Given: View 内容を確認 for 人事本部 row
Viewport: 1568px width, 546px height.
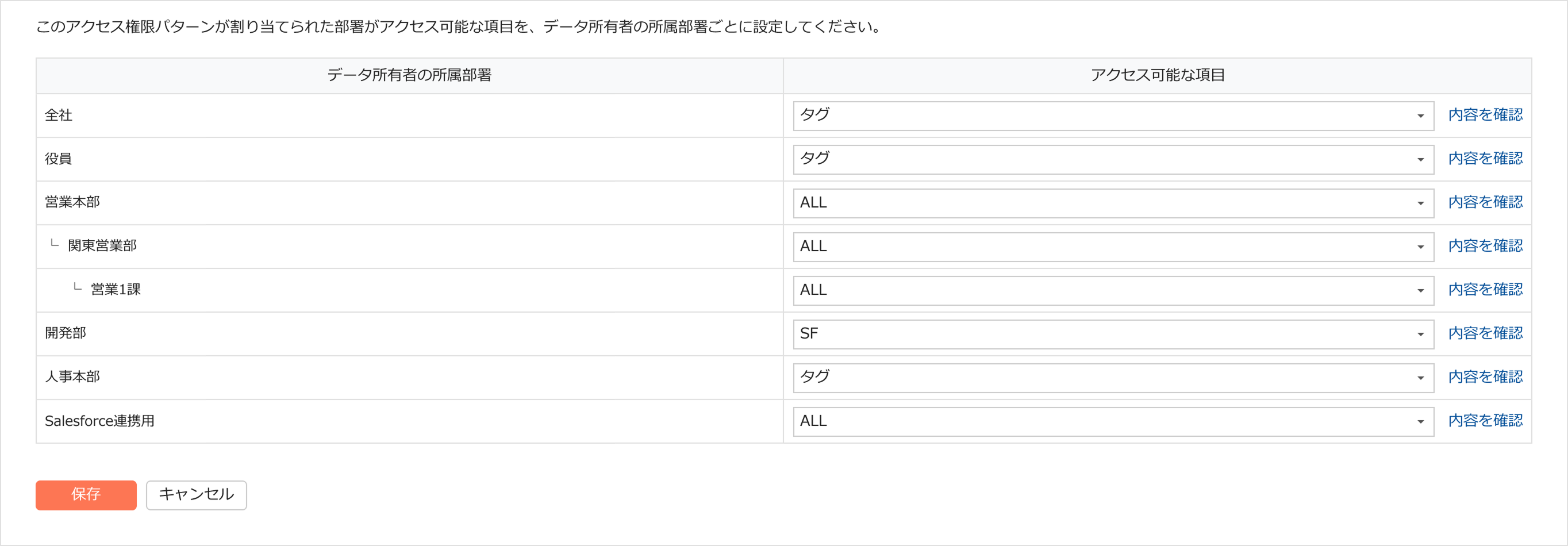Looking at the screenshot, I should coord(1485,378).
